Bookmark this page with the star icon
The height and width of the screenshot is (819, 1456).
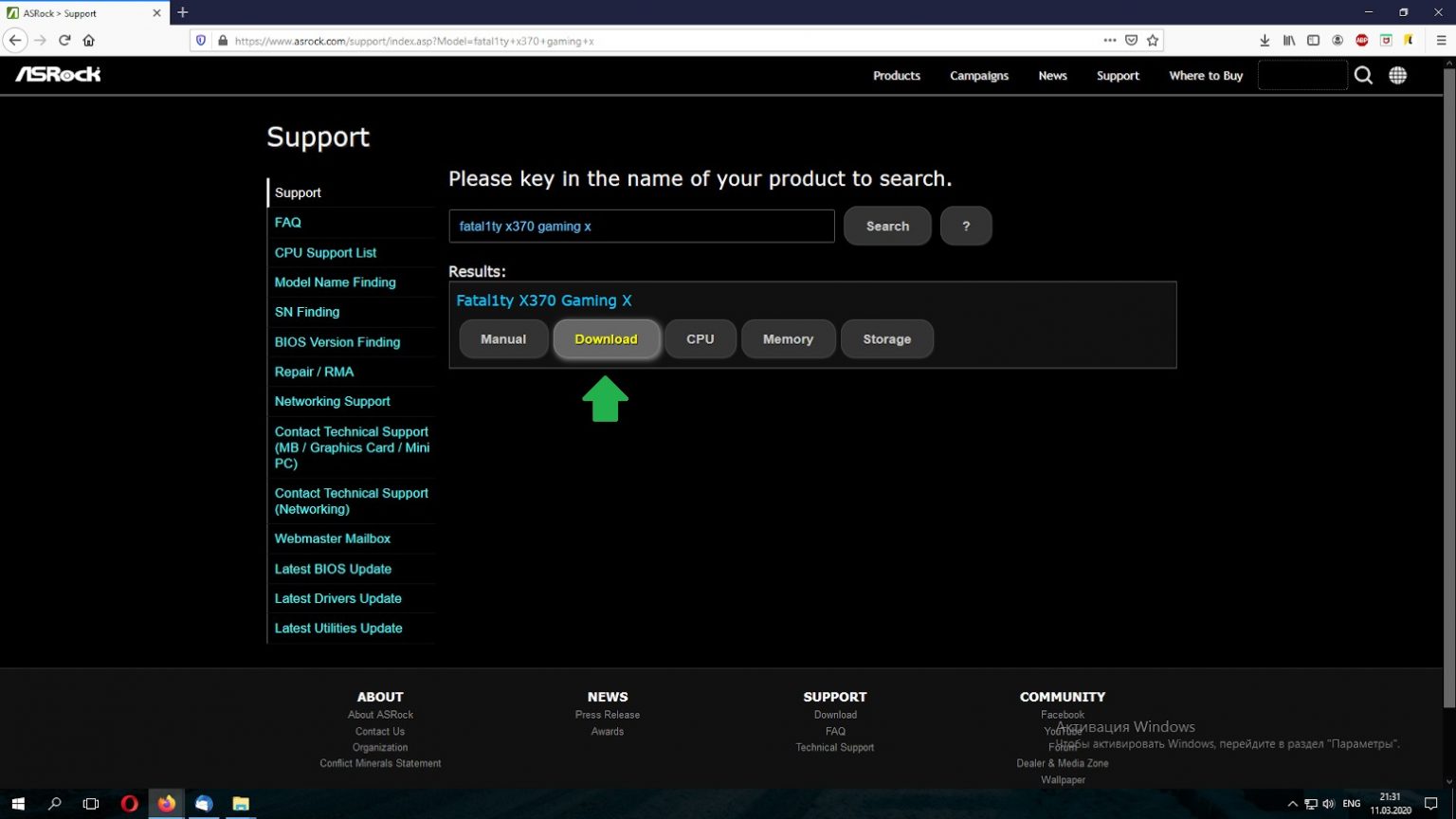click(1153, 40)
